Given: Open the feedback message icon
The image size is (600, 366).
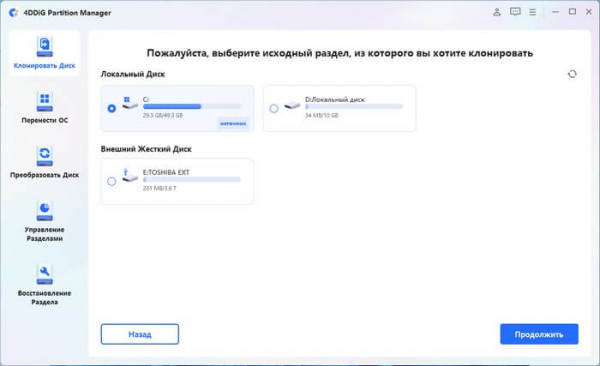Looking at the screenshot, I should click(x=515, y=12).
